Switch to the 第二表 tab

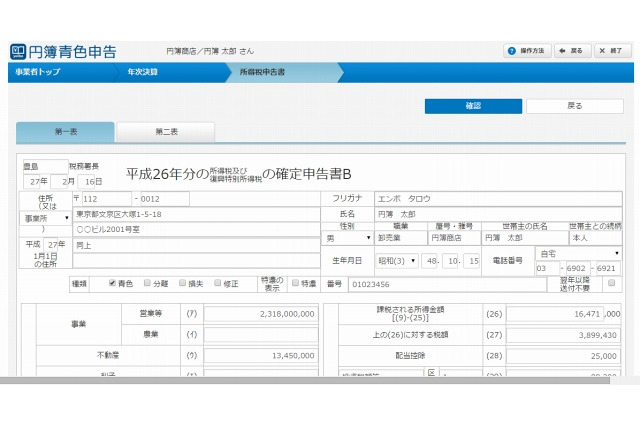pyautogui.click(x=165, y=132)
